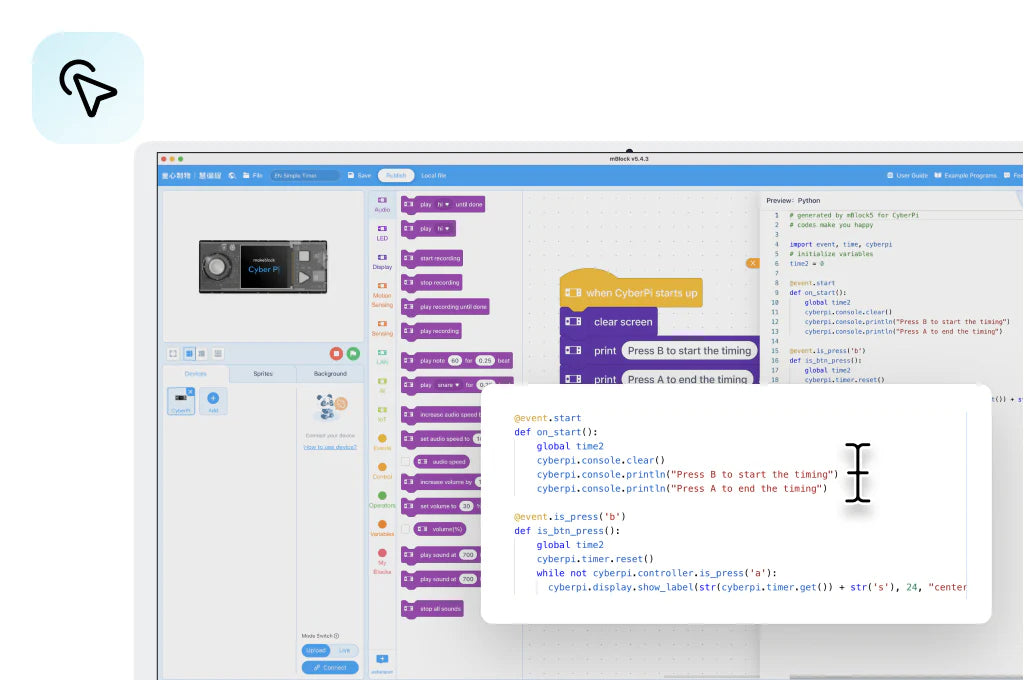The height and width of the screenshot is (680, 1024).
Task: Check the volume(%) block checkbox
Action: click(406, 529)
